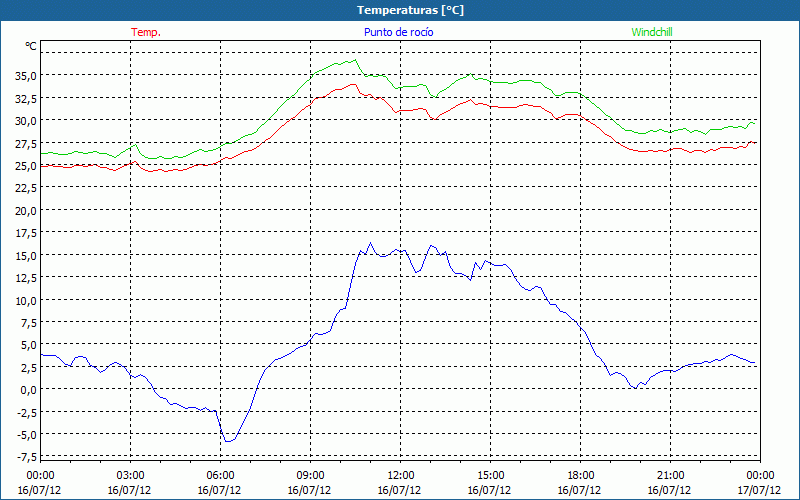Click the 12,5 y-axis value
800x500 pixels.
click(x=27, y=278)
